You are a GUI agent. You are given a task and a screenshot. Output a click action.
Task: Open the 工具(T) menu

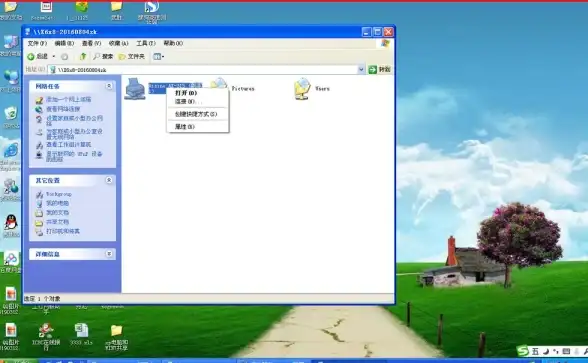pos(146,44)
